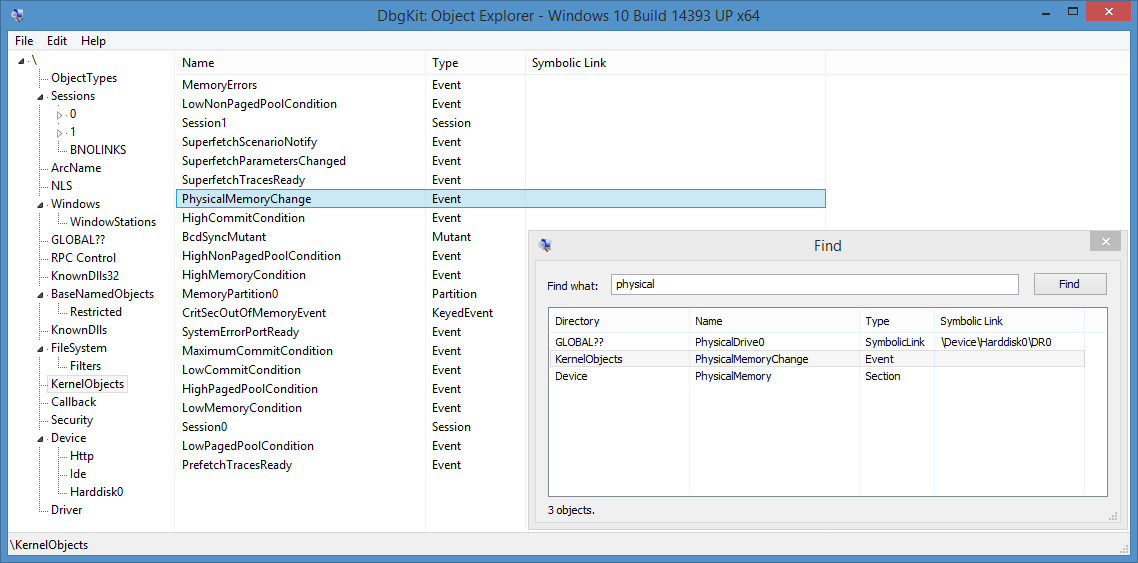
Task: Click main list Symbolic Link column header
Action: point(676,62)
